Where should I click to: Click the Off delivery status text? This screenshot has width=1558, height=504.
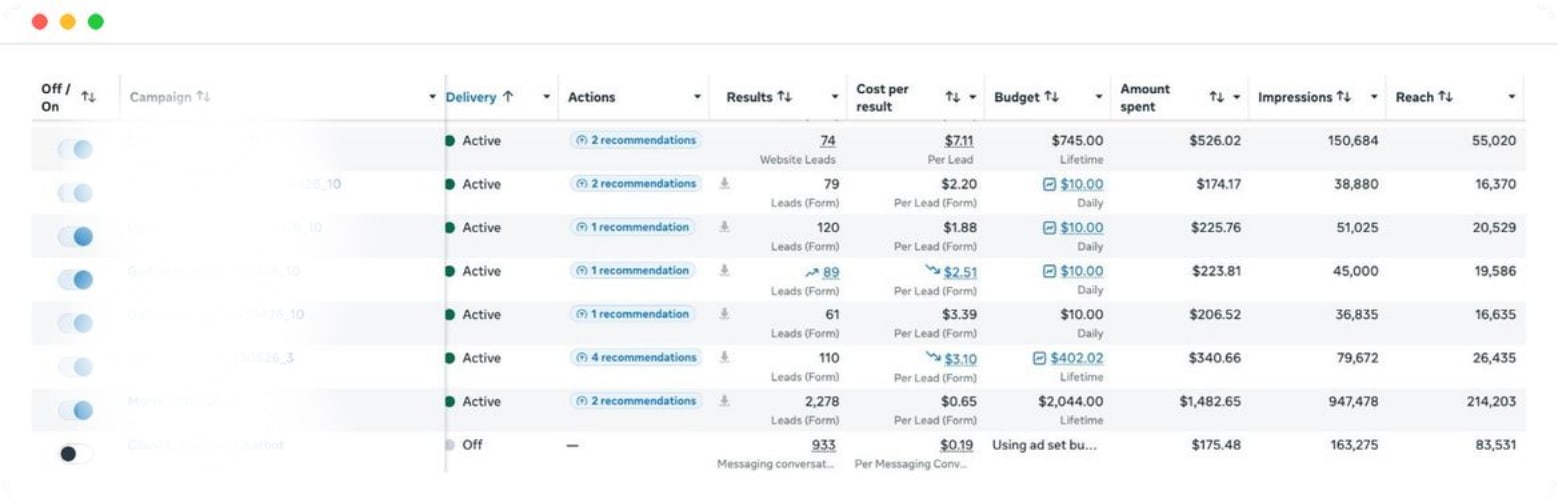(472, 445)
